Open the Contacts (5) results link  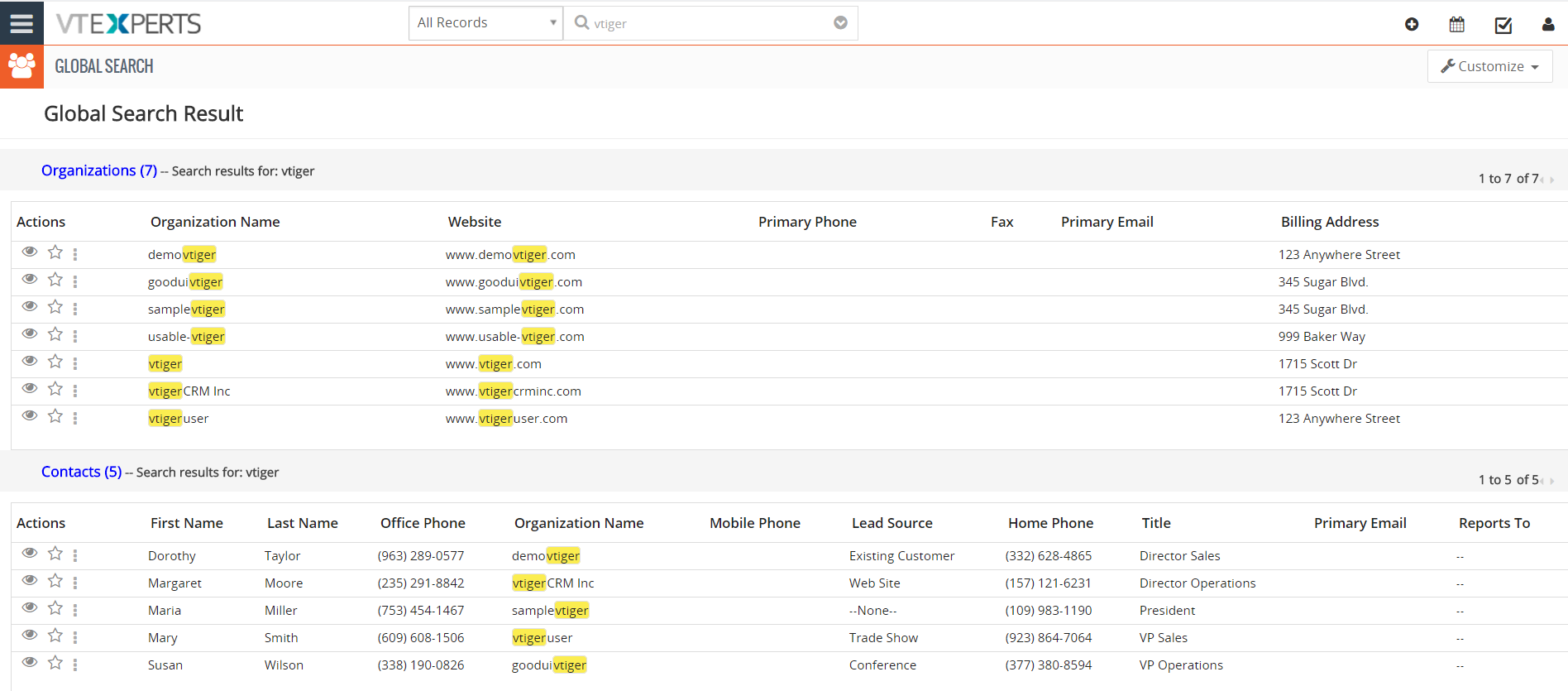click(x=82, y=472)
